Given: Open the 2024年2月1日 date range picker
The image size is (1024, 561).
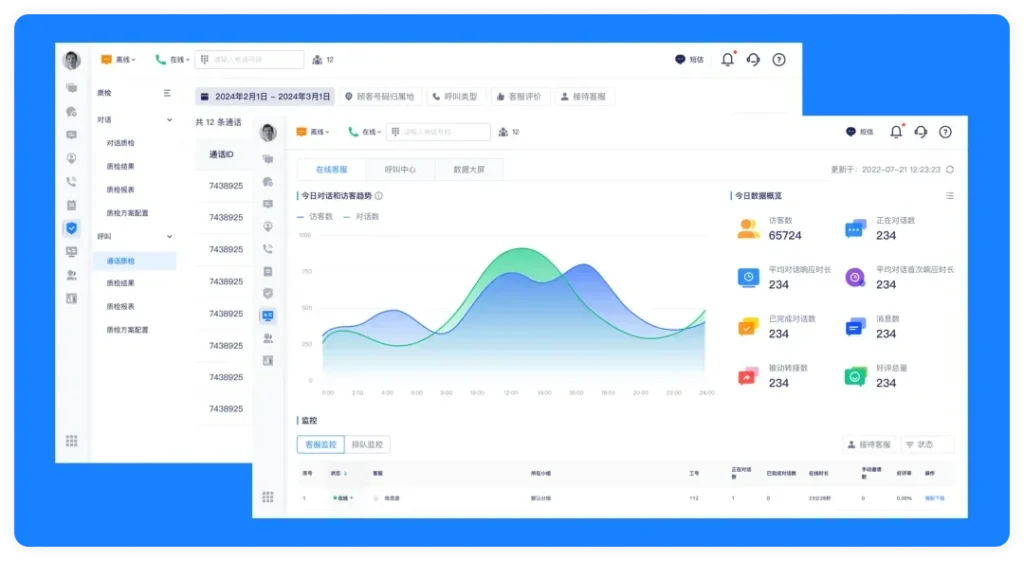Looking at the screenshot, I should (x=265, y=97).
